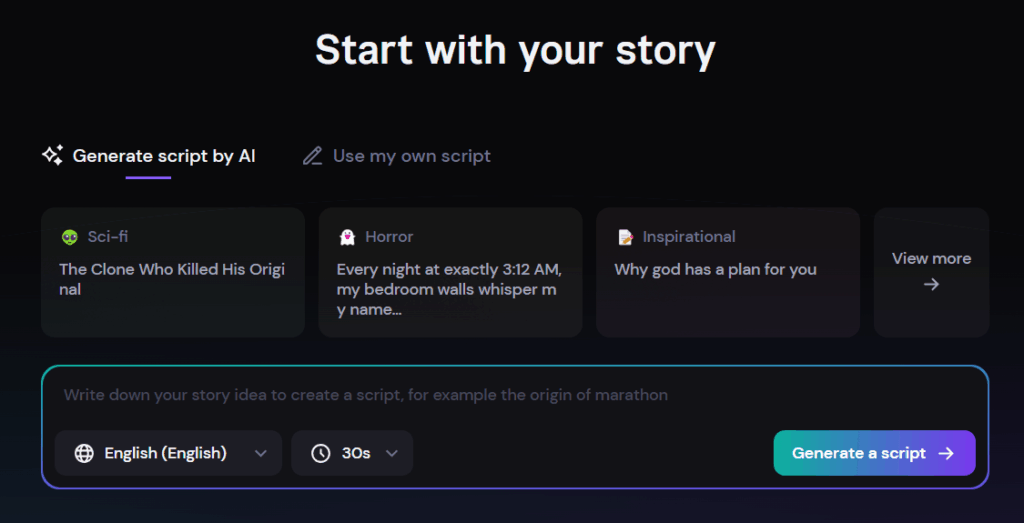
Task: Switch to Use my own script tab
Action: (x=411, y=156)
